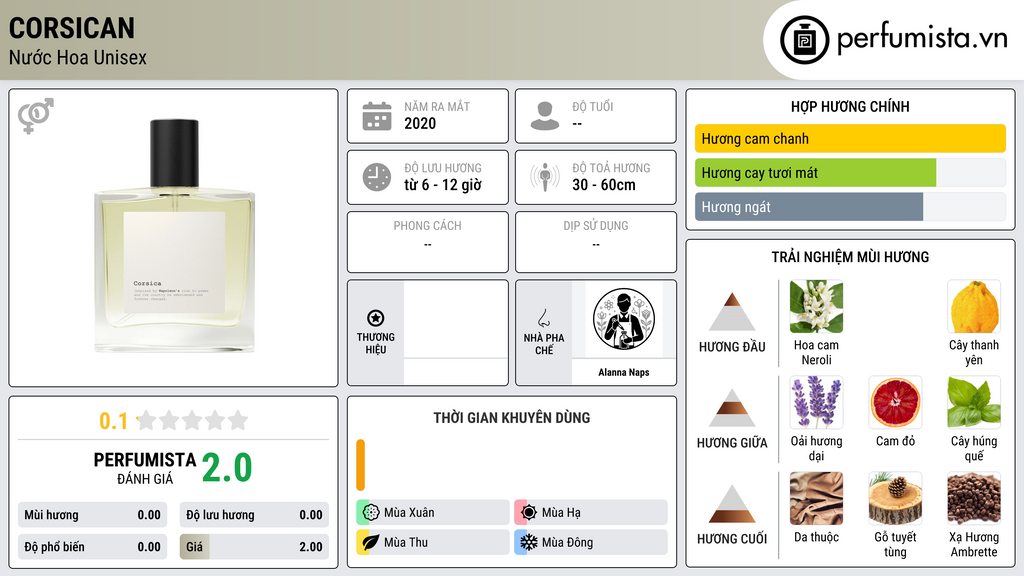
Task: Click the clock icon beside Độ lưu hương
Action: pos(377,177)
